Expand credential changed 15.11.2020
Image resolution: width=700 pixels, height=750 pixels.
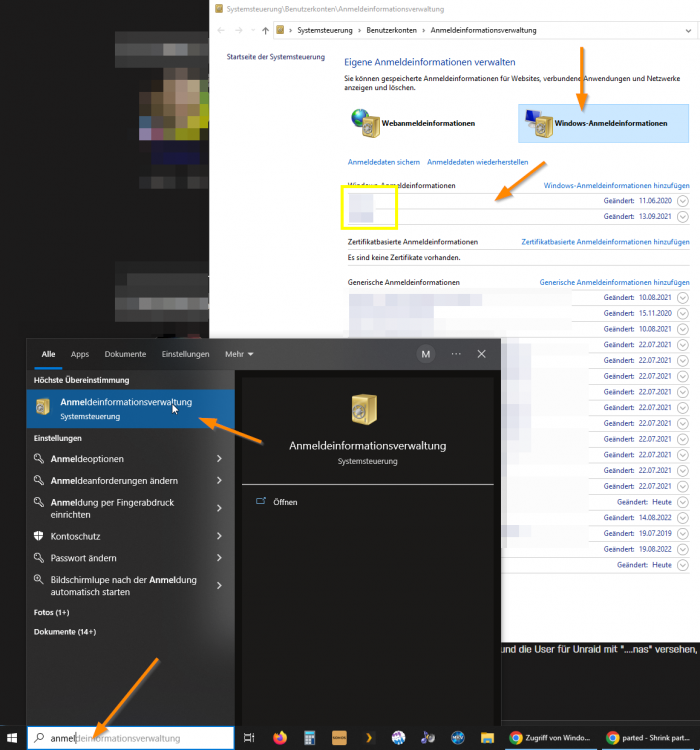(683, 313)
